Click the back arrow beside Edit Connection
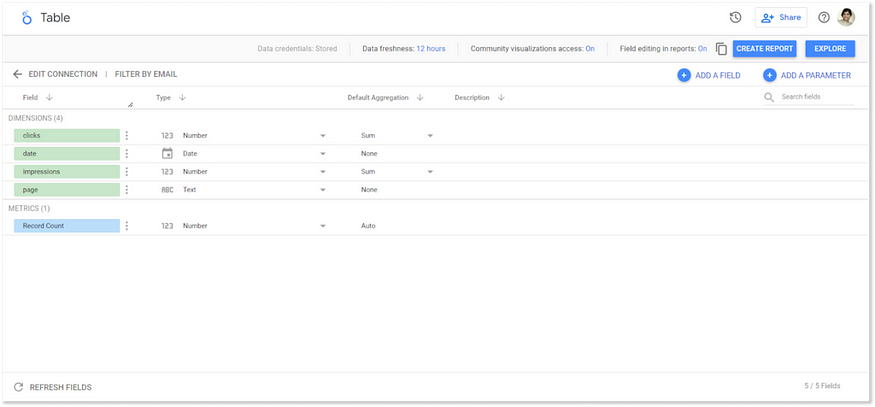Viewport: 875px width, 407px height. tap(17, 74)
